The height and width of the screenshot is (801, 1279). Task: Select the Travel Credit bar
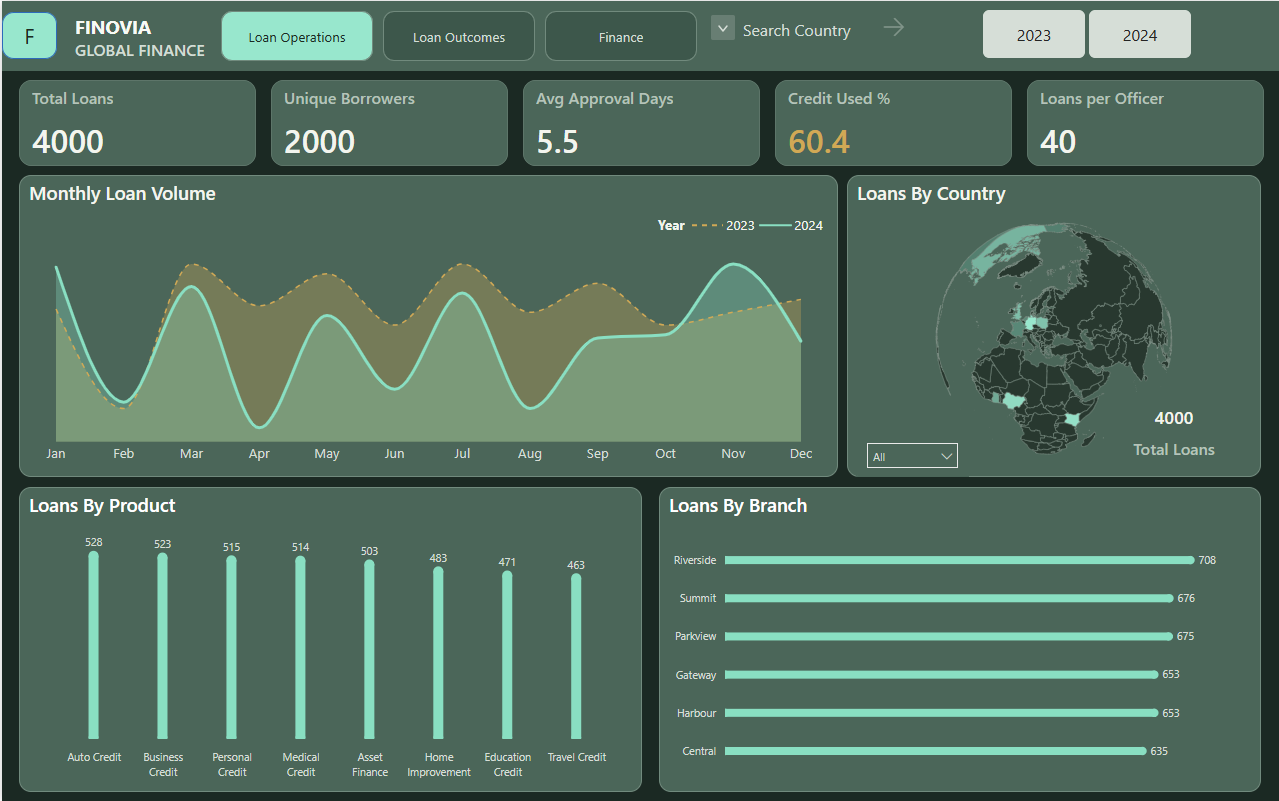coord(576,656)
